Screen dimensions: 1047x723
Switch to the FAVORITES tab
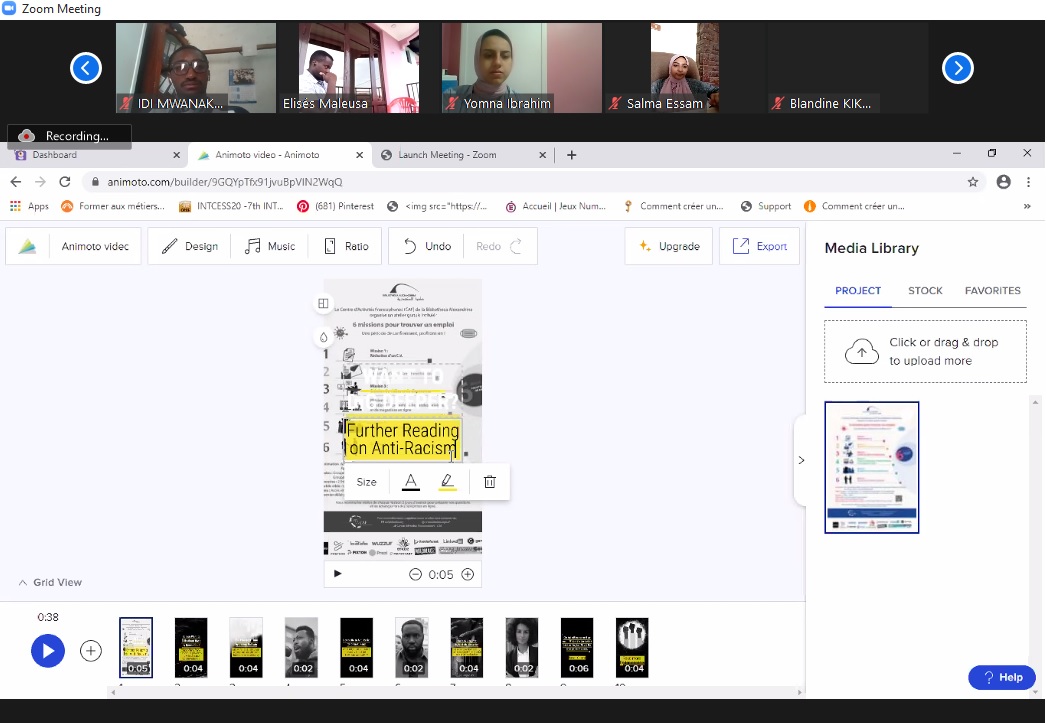pyautogui.click(x=992, y=291)
